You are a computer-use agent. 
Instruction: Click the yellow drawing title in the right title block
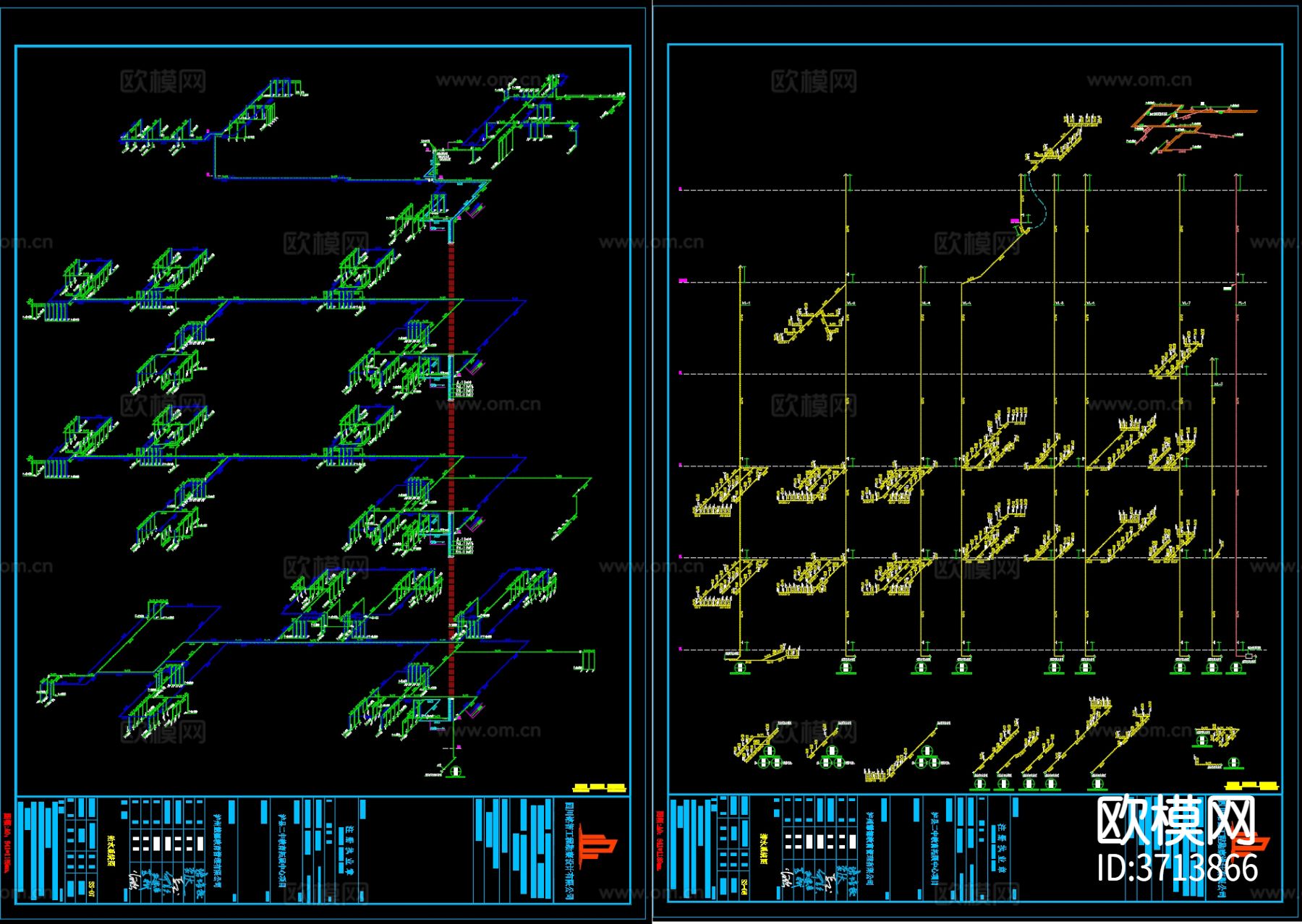point(764,847)
